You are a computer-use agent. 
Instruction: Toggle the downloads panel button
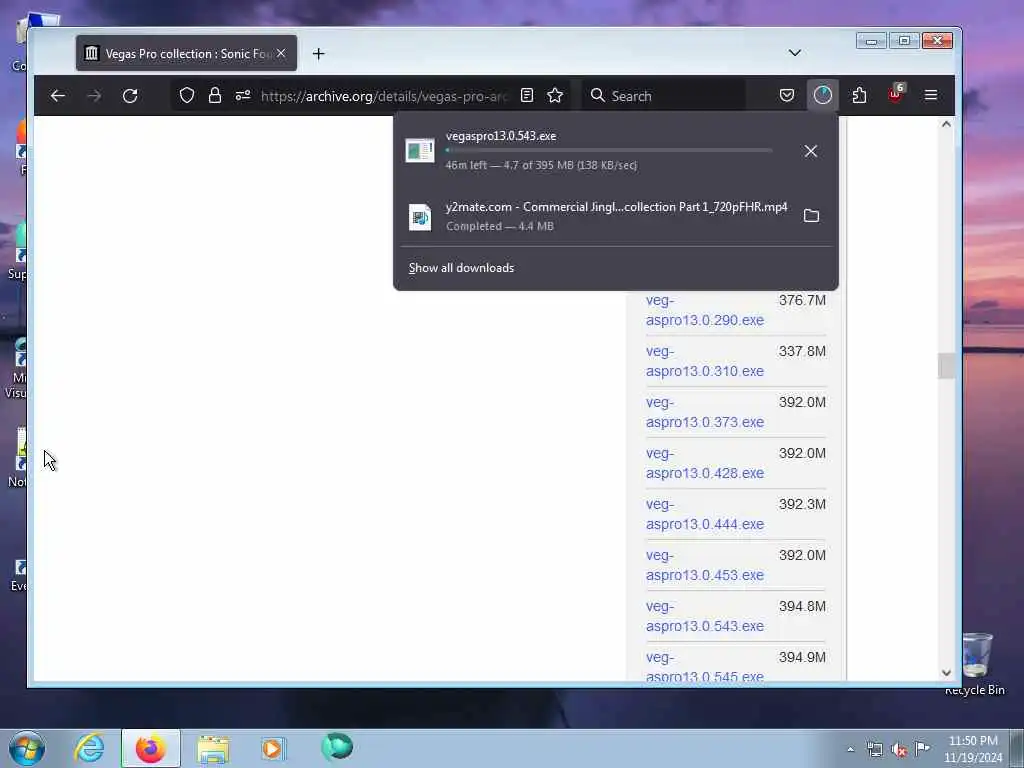click(x=822, y=96)
